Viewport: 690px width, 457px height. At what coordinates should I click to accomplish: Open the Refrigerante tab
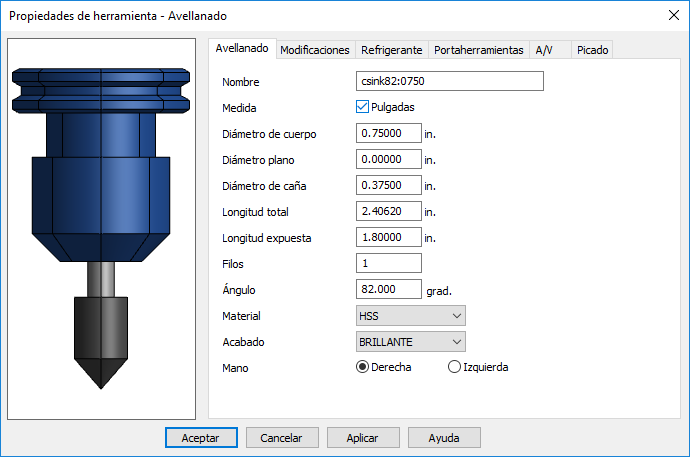point(391,50)
